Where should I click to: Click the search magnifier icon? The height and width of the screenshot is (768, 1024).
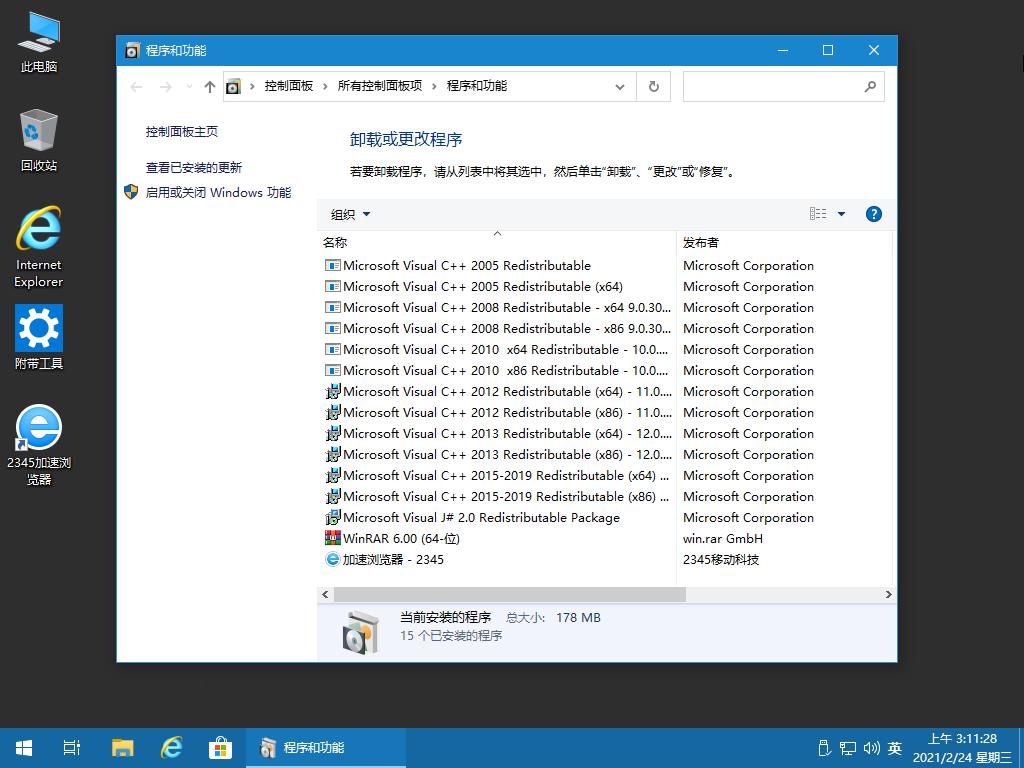point(870,86)
